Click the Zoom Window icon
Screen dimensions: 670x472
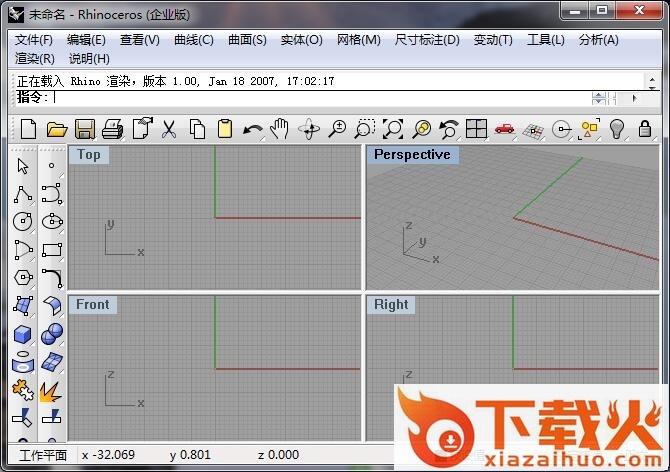click(x=364, y=129)
